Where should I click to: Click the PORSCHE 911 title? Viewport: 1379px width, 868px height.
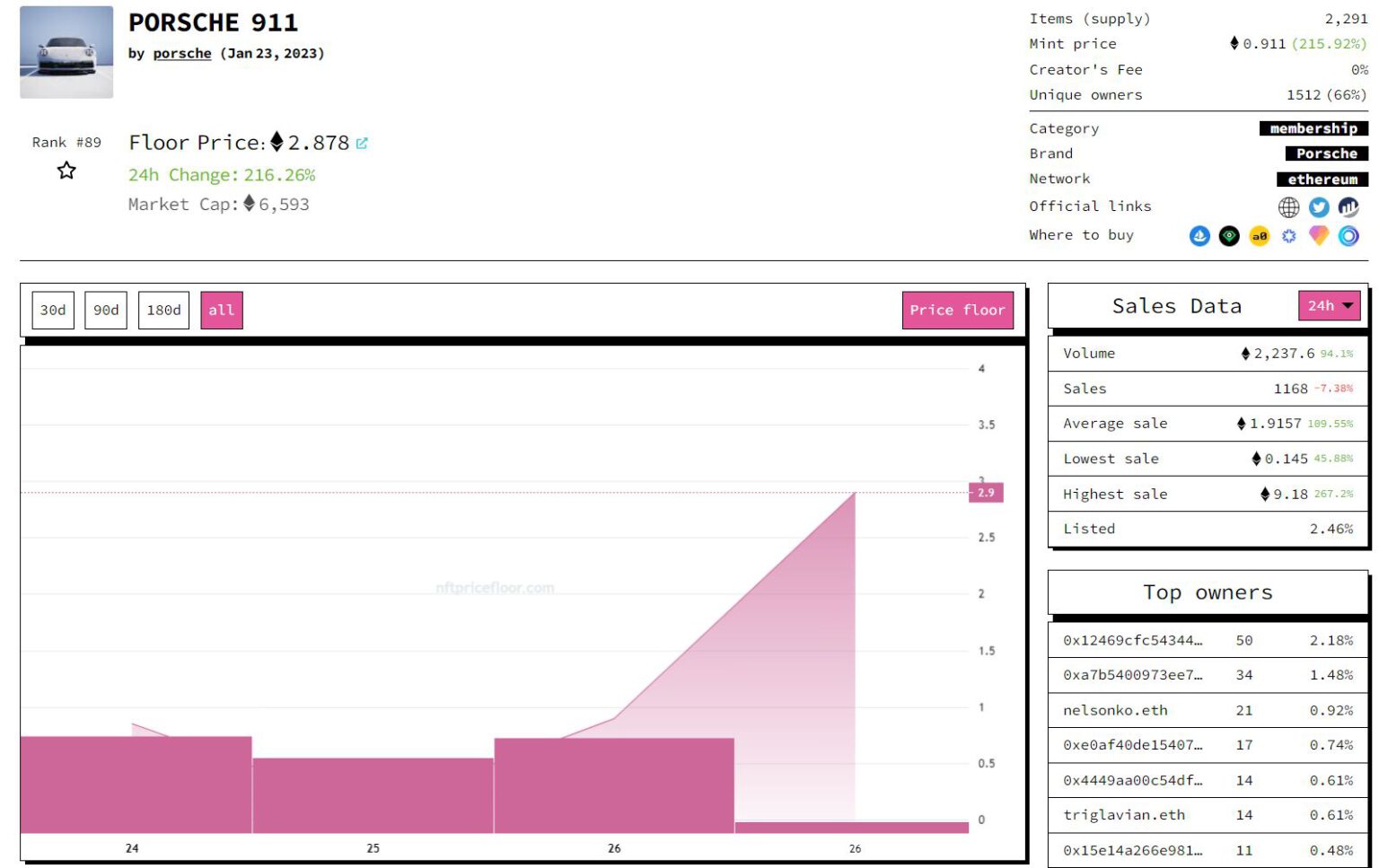pos(213,22)
